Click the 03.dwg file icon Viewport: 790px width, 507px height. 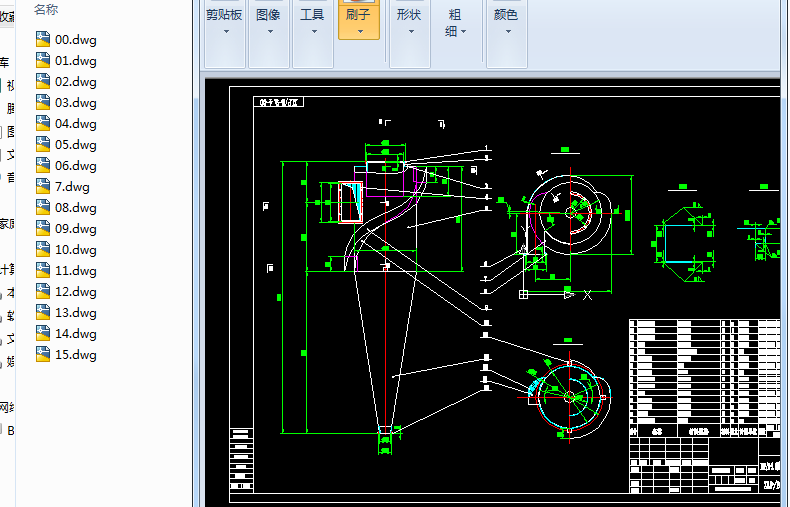pyautogui.click(x=43, y=102)
